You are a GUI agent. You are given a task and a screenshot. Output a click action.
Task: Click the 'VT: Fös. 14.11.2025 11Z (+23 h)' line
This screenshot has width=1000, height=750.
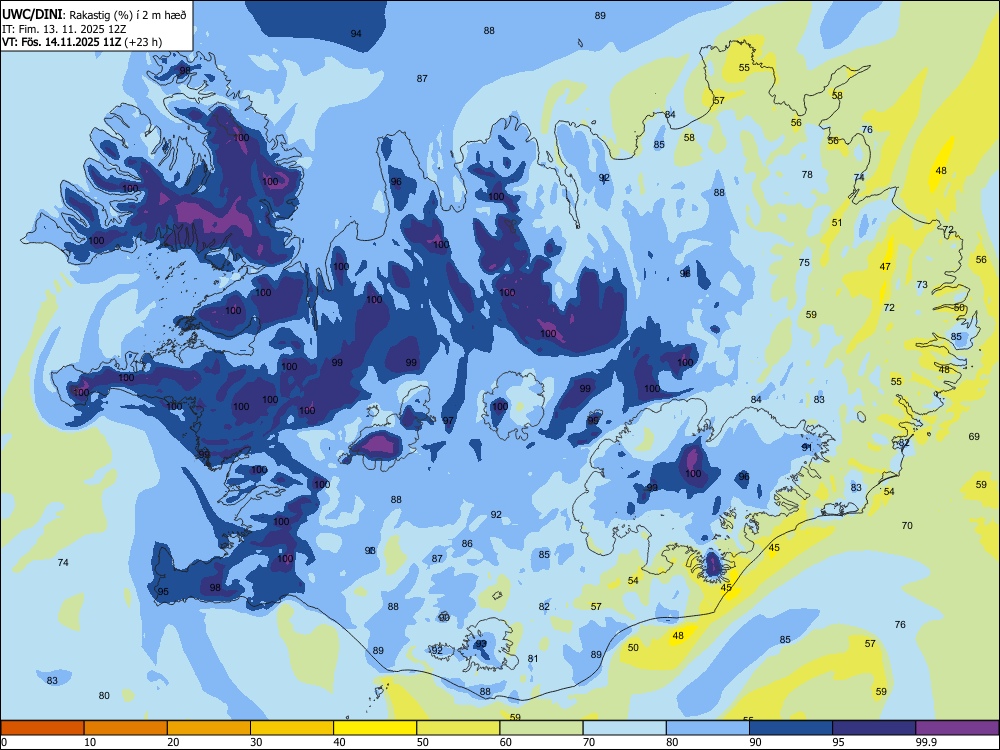pos(82,42)
